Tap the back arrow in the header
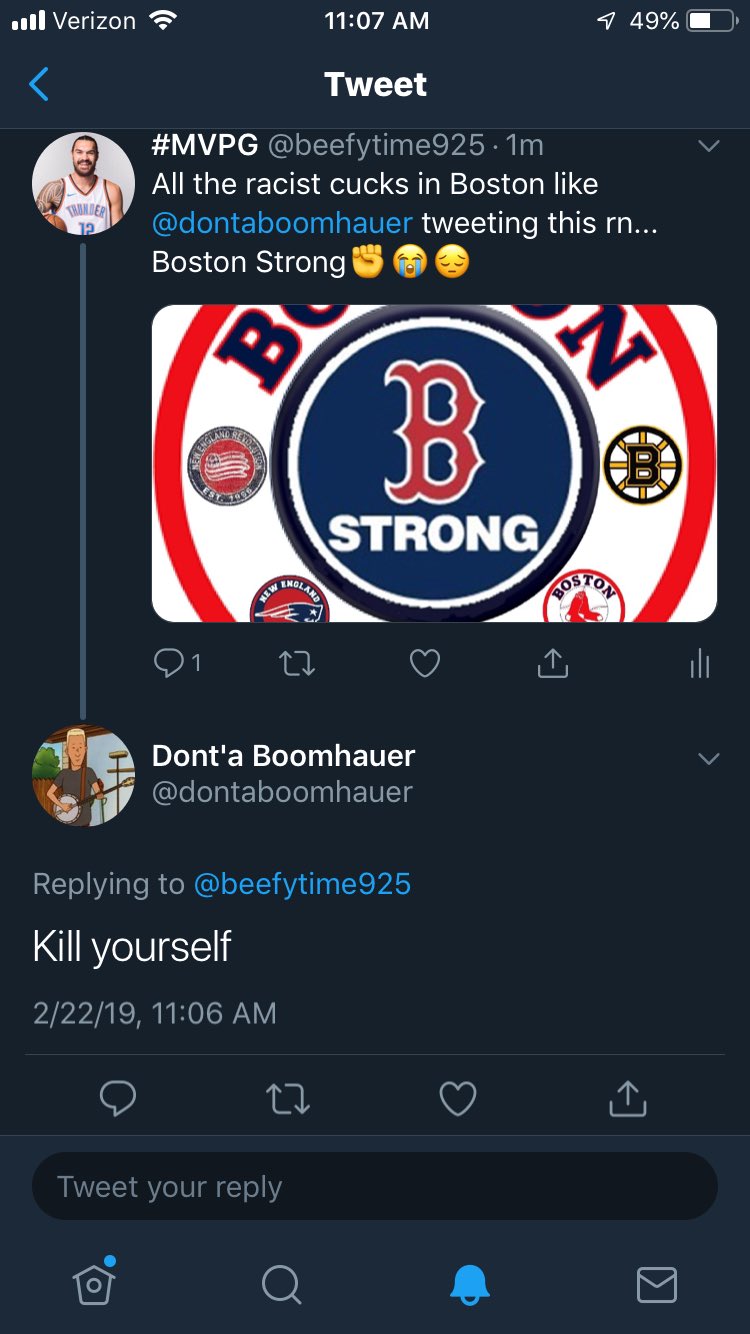750x1334 pixels. [x=39, y=85]
